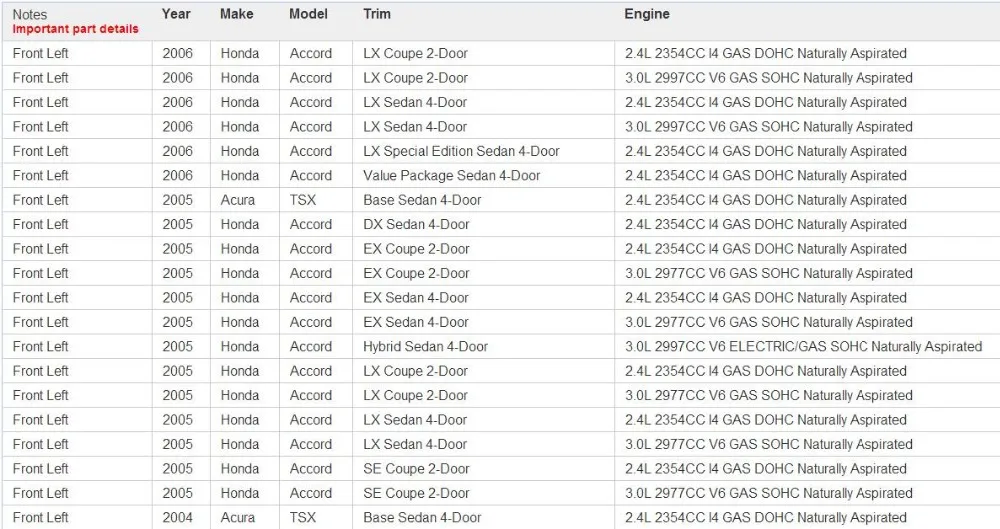Click the 2004 year cell
Screen dimensions: 1000x529
(x=177, y=518)
